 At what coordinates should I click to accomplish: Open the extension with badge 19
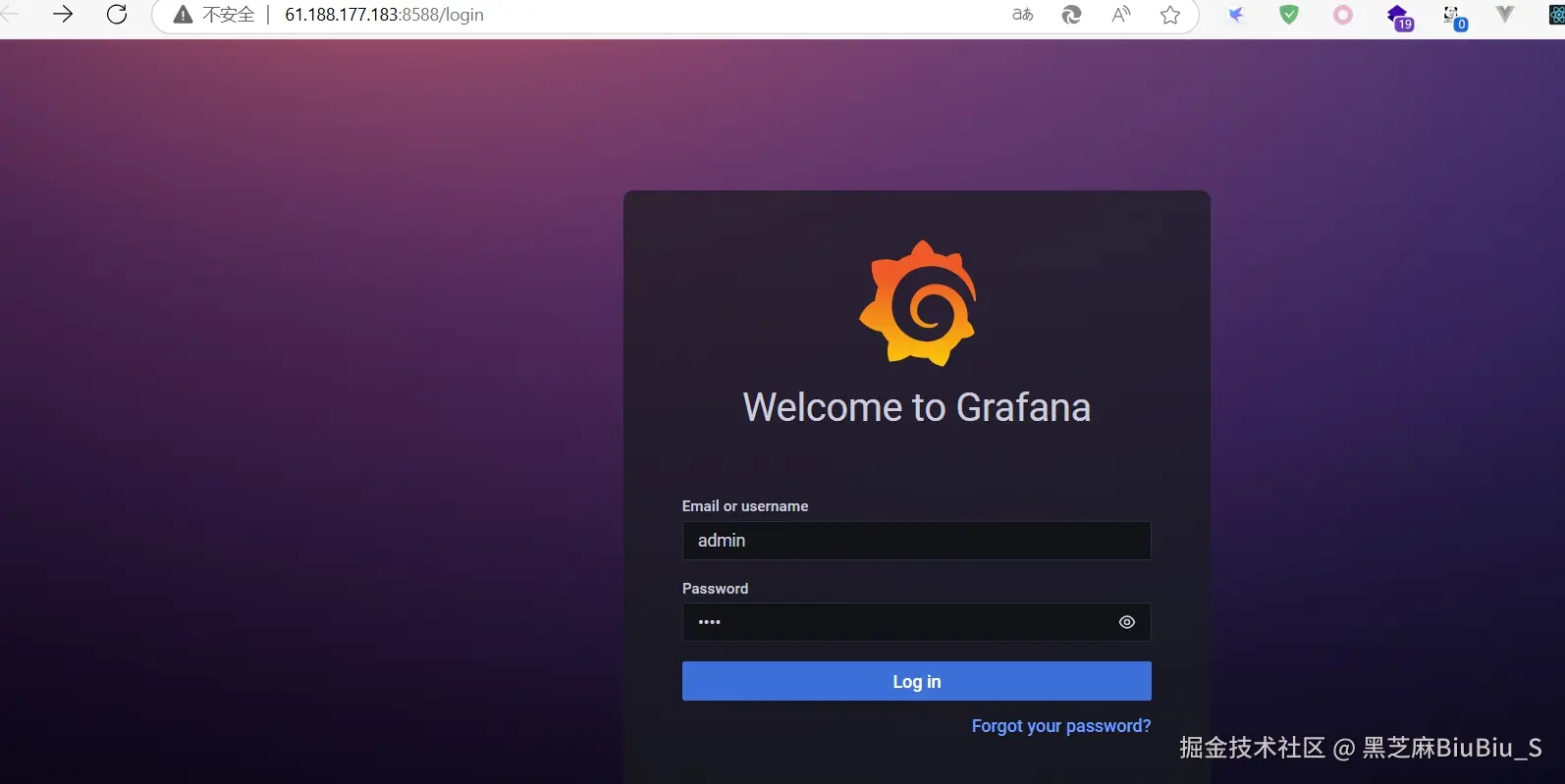tap(1398, 17)
